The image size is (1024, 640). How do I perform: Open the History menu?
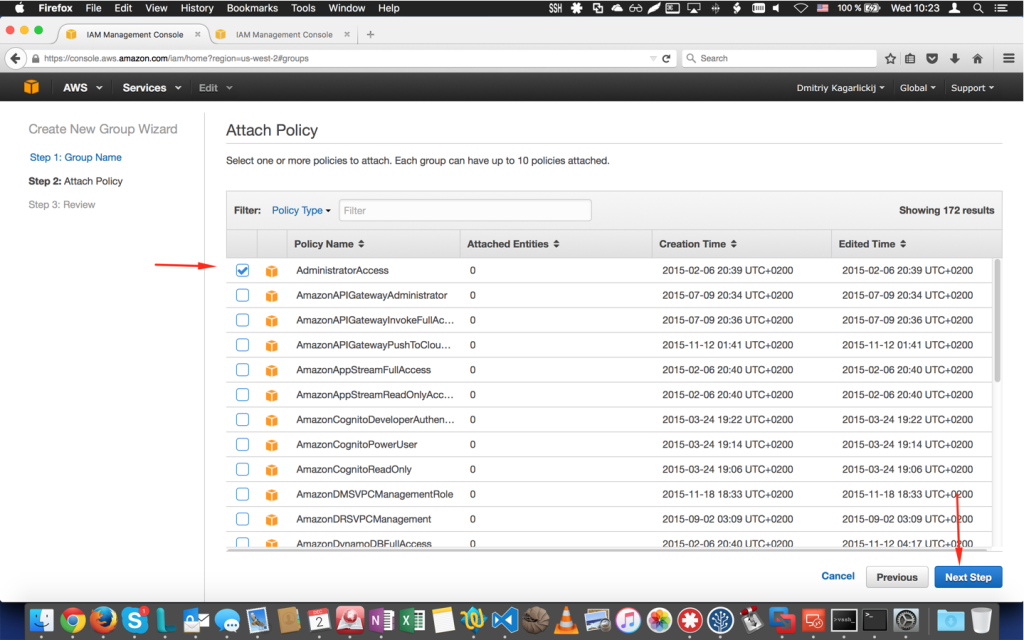197,8
